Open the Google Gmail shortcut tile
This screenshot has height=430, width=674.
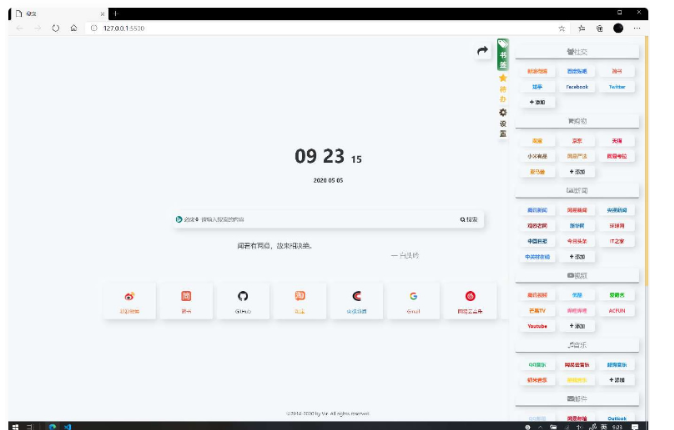point(413,301)
